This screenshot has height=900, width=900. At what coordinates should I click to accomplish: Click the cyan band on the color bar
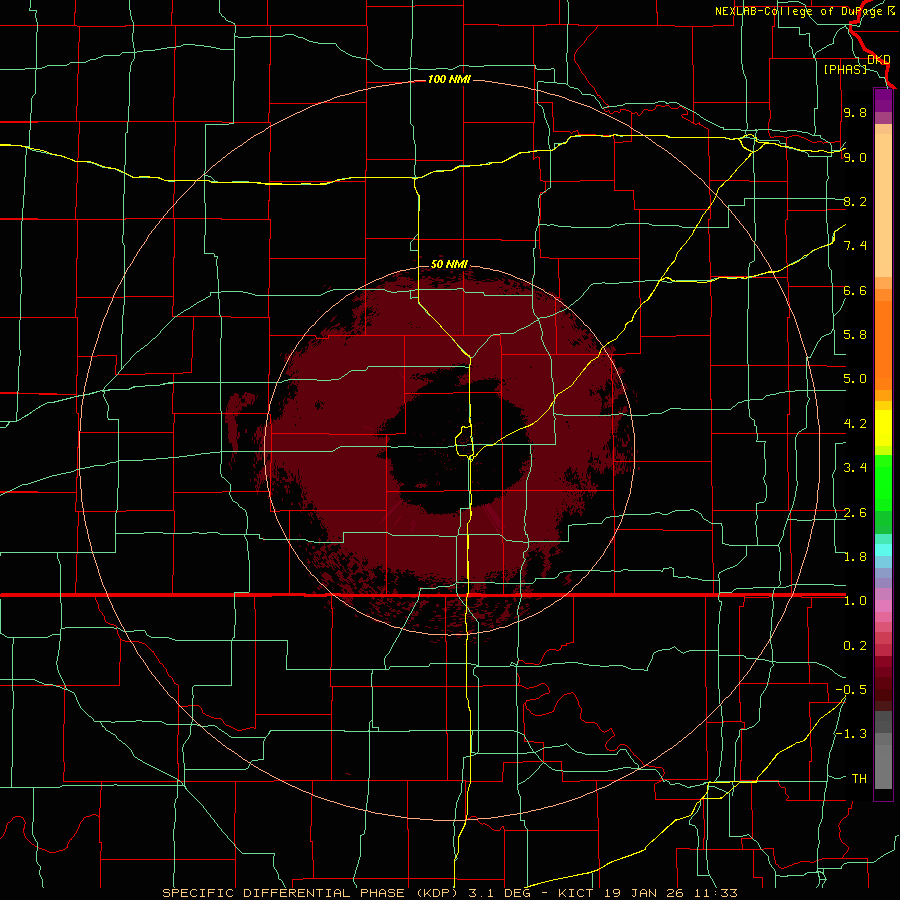883,550
